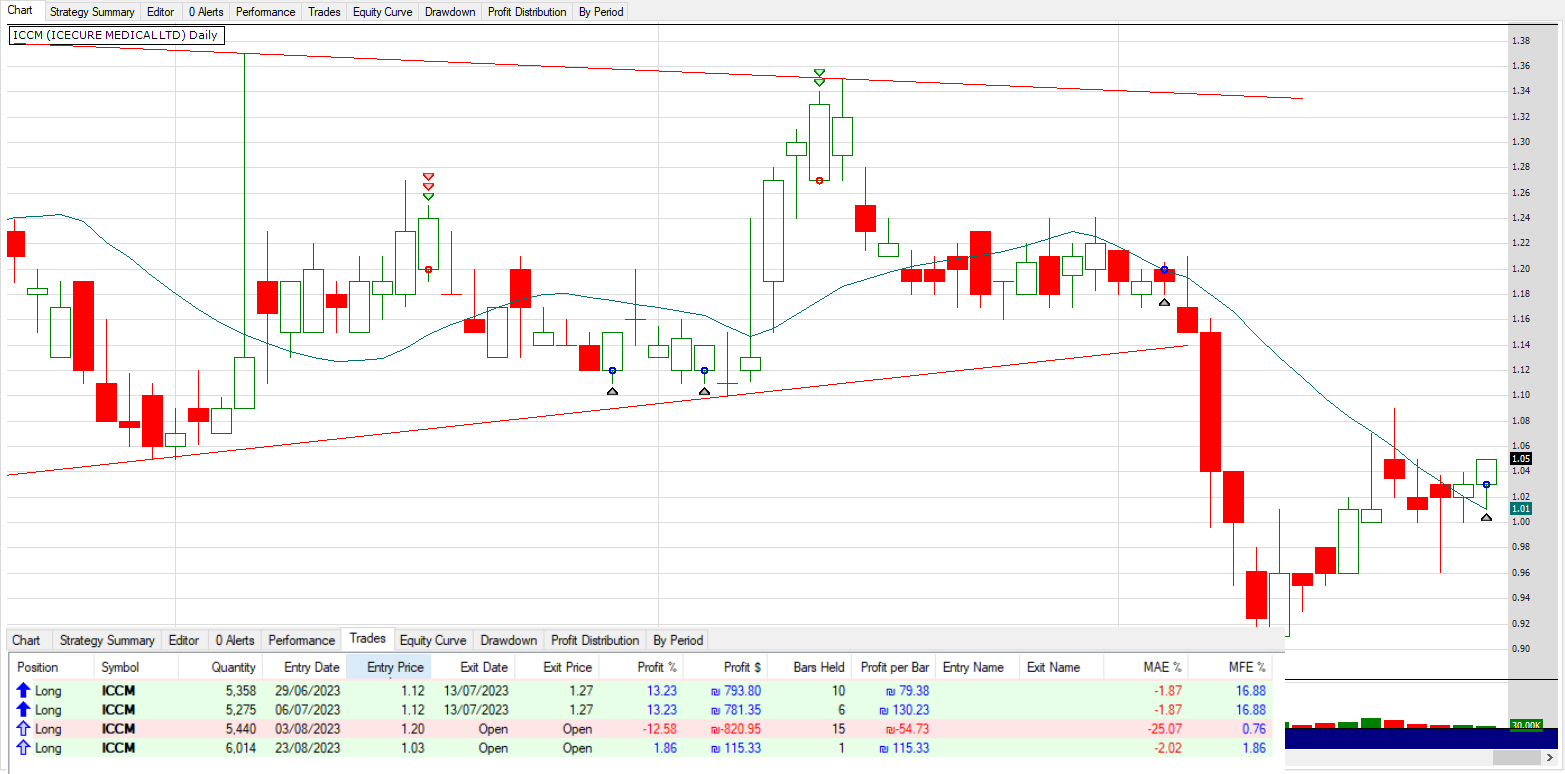The image size is (1565, 774).
Task: Open Performance tab in the lower tab bar
Action: click(302, 640)
